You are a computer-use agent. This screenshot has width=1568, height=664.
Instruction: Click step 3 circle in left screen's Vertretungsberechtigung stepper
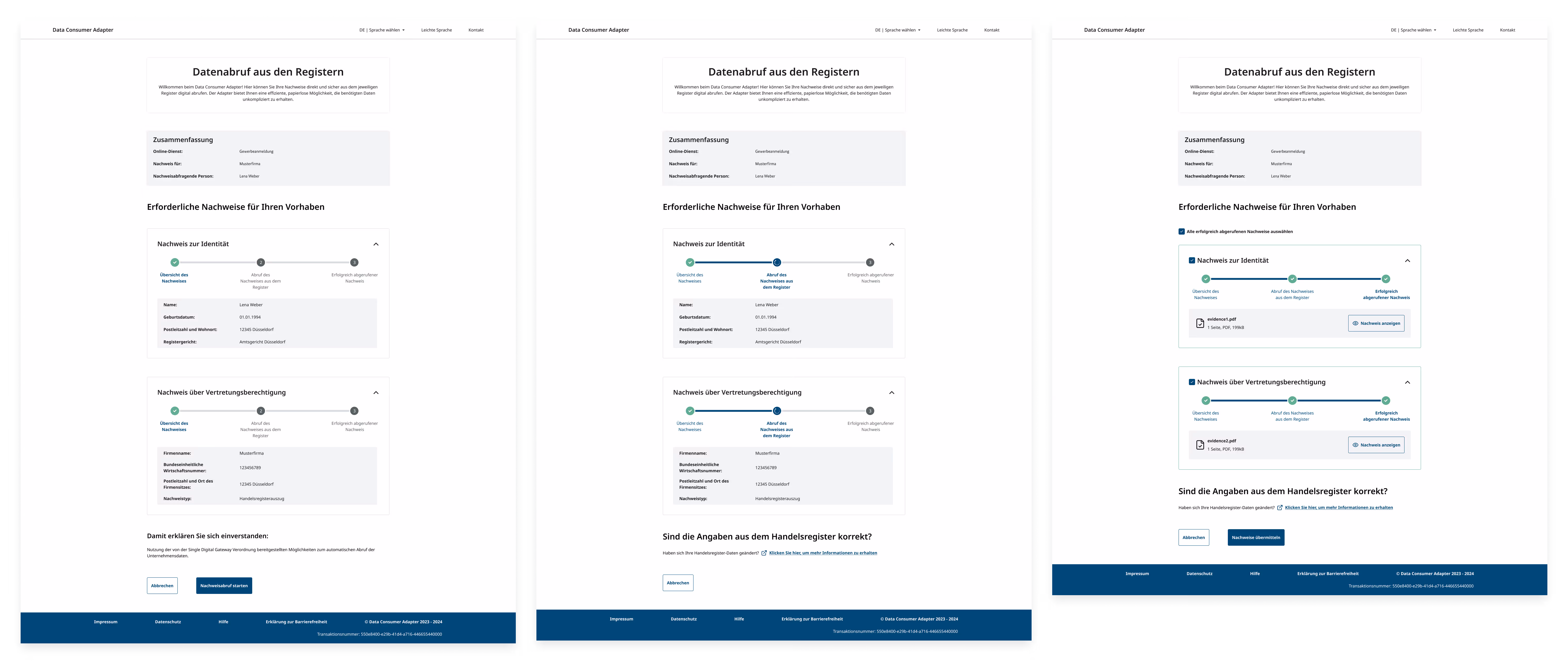pos(354,411)
